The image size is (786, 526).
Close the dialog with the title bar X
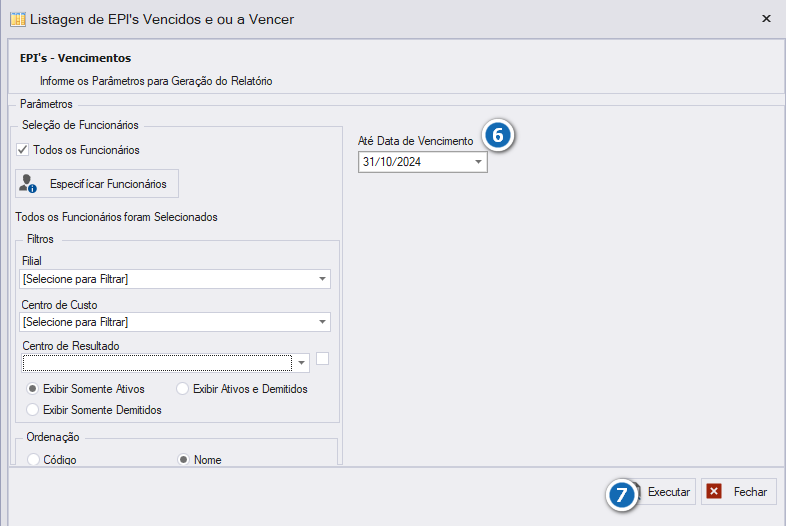point(766,19)
